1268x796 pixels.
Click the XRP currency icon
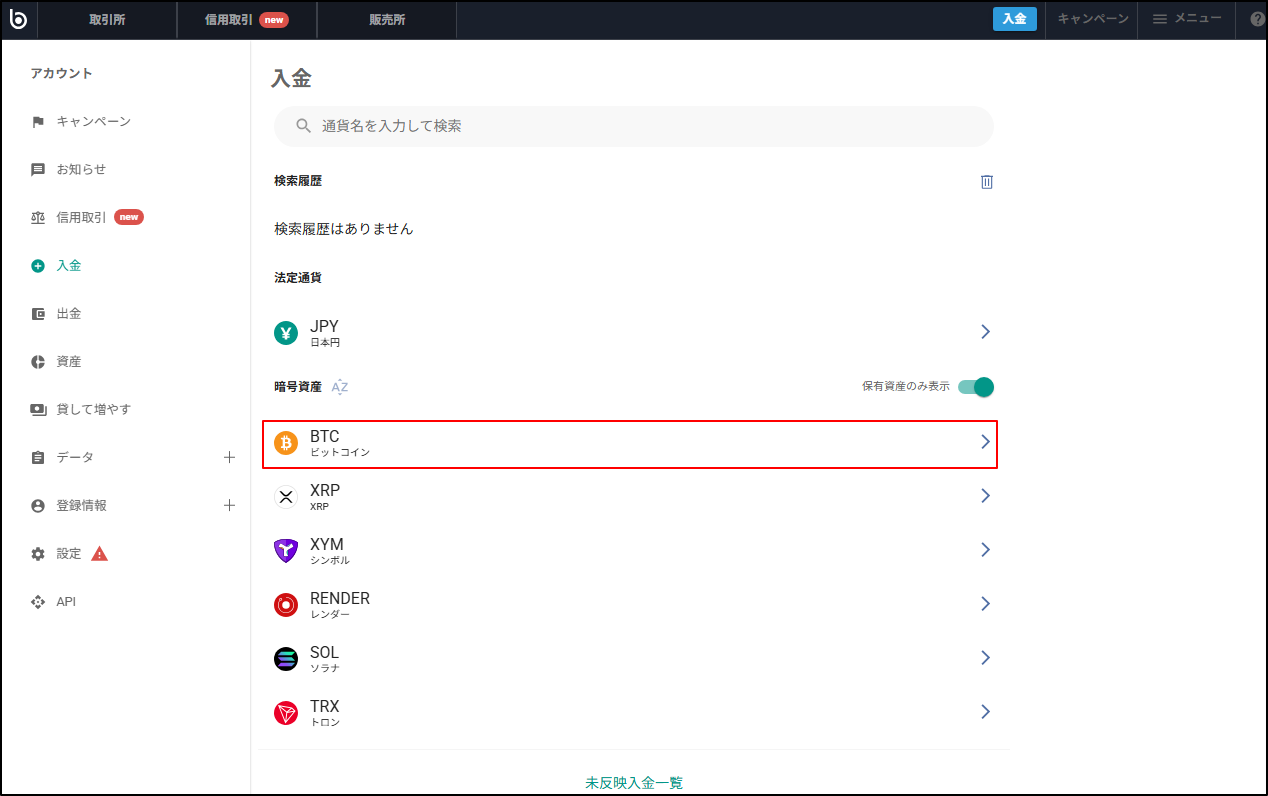286,497
